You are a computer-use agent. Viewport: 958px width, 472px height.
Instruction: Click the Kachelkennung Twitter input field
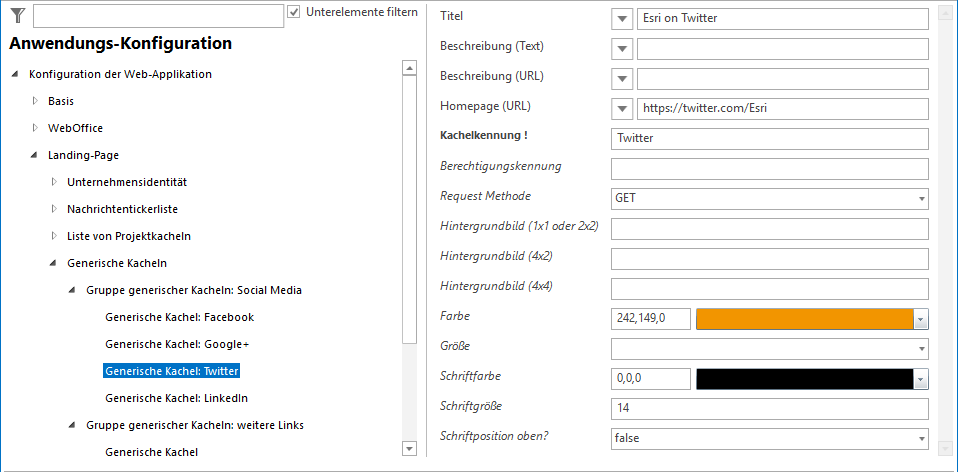click(769, 139)
